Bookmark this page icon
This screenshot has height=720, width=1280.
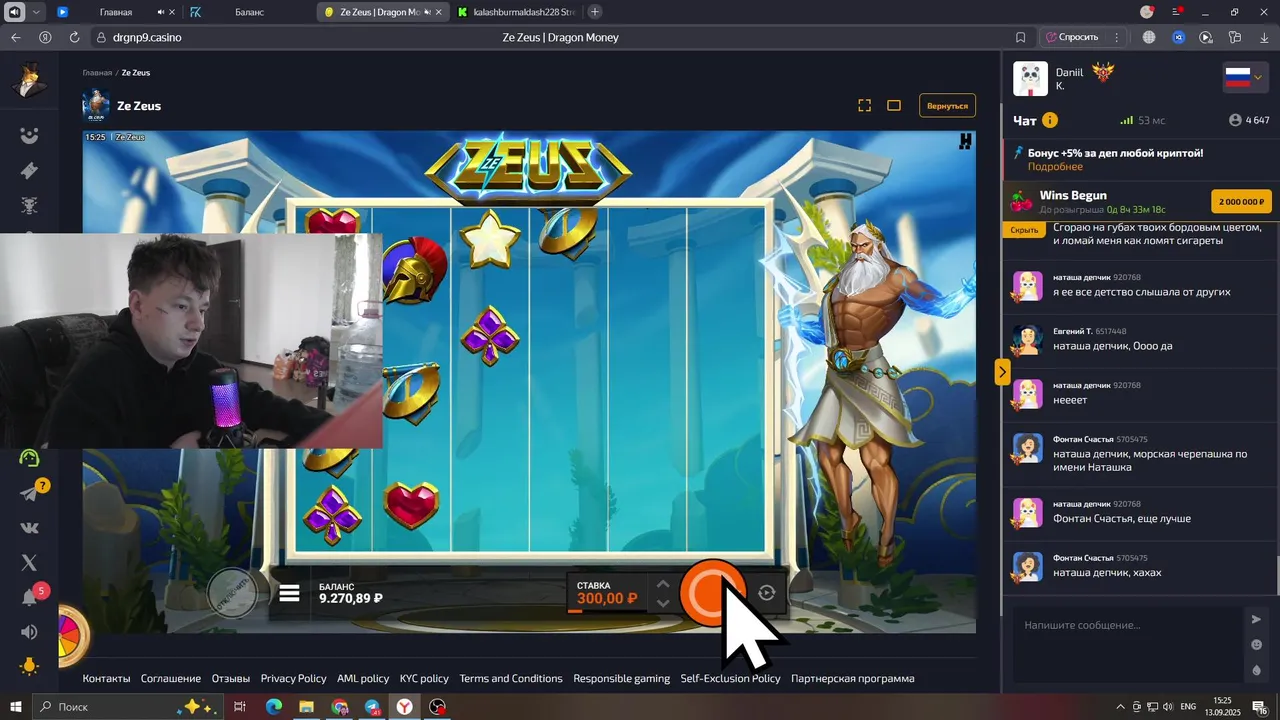tap(1020, 37)
